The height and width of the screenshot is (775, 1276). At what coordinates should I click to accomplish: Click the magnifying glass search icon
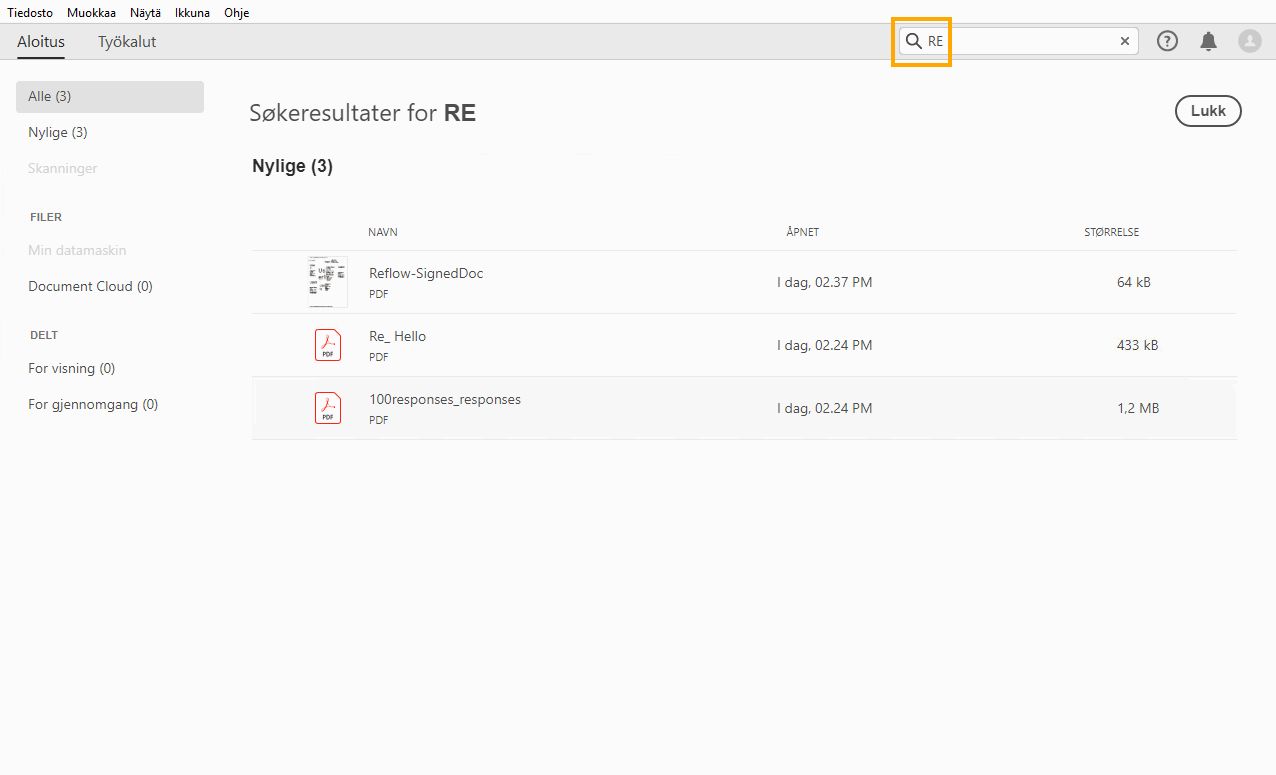(913, 41)
